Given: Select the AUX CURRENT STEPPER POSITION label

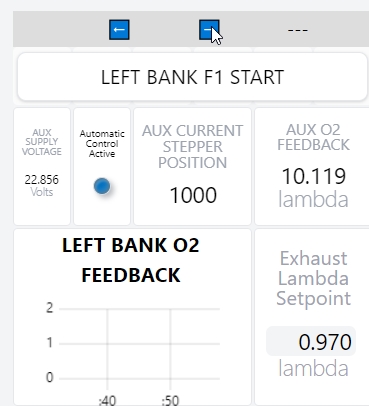Looking at the screenshot, I should (x=193, y=147).
